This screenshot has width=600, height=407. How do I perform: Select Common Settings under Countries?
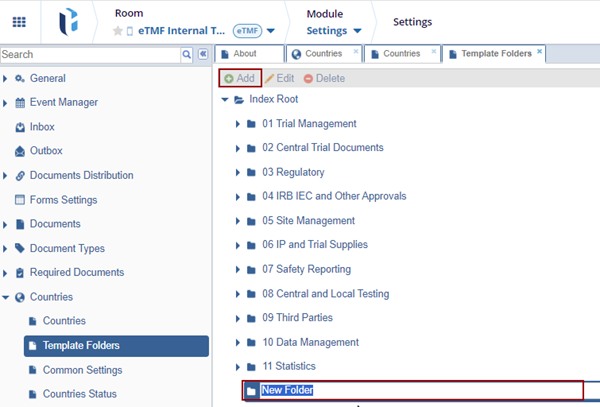click(83, 370)
